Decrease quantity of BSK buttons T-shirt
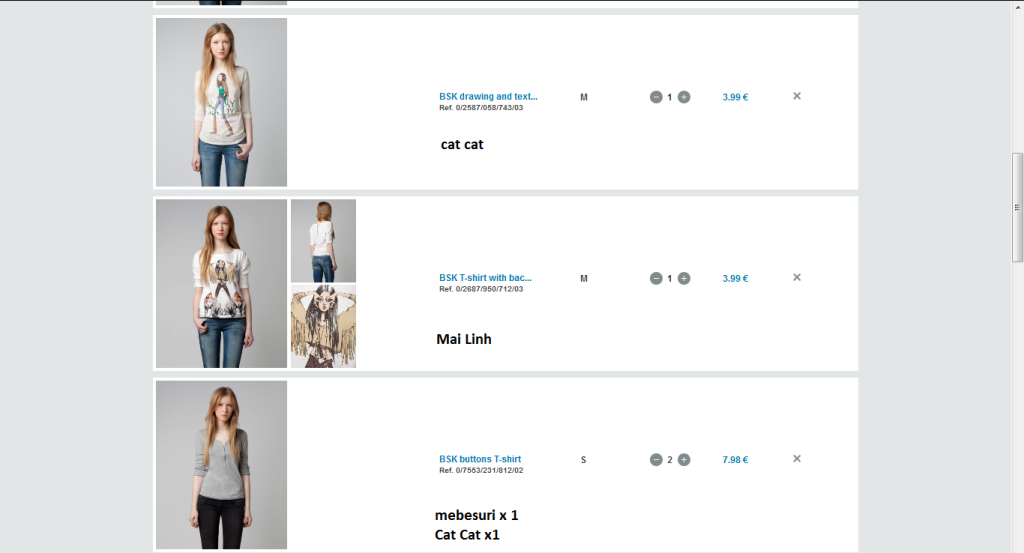This screenshot has width=1024, height=553. coord(656,460)
